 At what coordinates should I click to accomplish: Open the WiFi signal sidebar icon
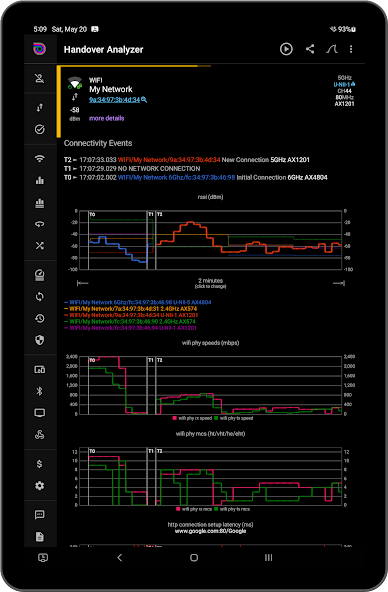tap(40, 159)
